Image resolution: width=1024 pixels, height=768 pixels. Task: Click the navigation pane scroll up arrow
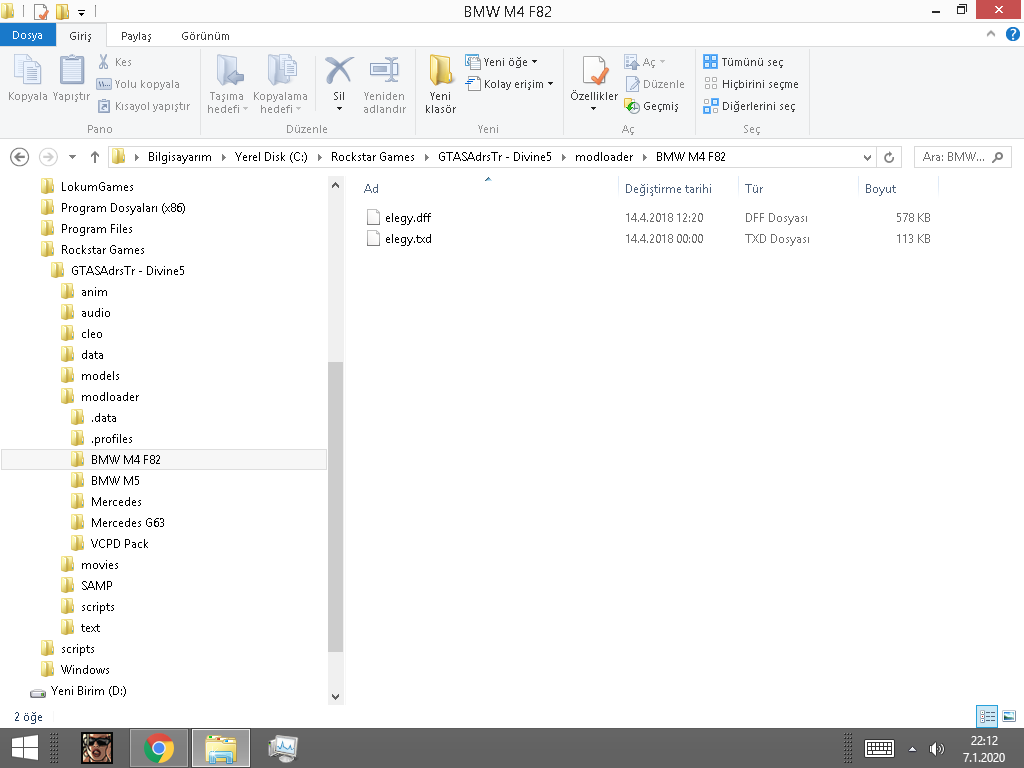[x=335, y=185]
